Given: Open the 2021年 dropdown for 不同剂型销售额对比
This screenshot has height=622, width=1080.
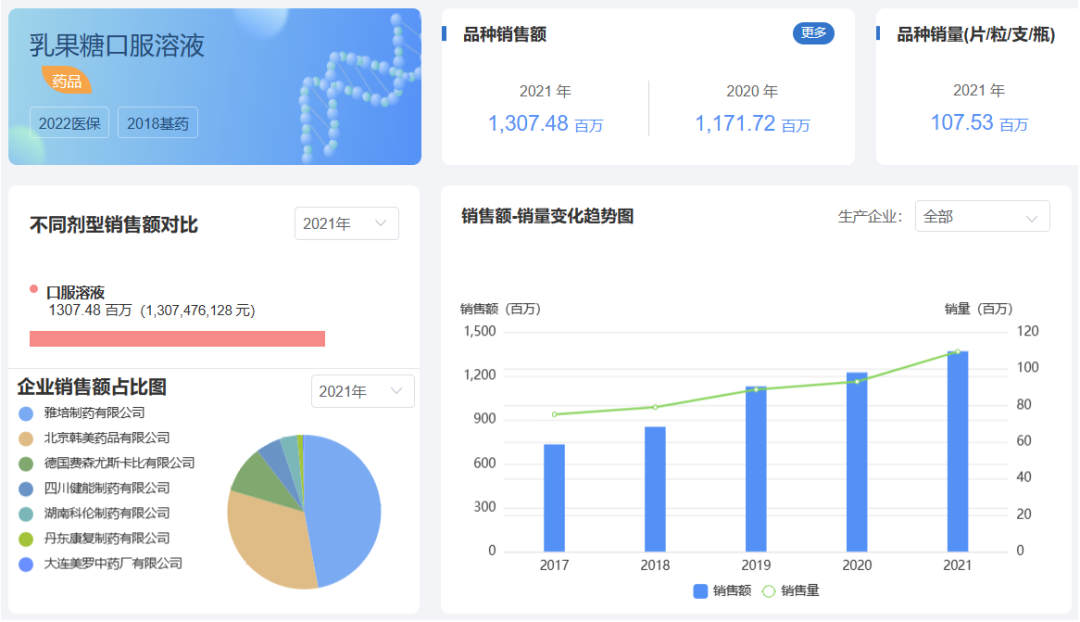Looking at the screenshot, I should point(346,223).
